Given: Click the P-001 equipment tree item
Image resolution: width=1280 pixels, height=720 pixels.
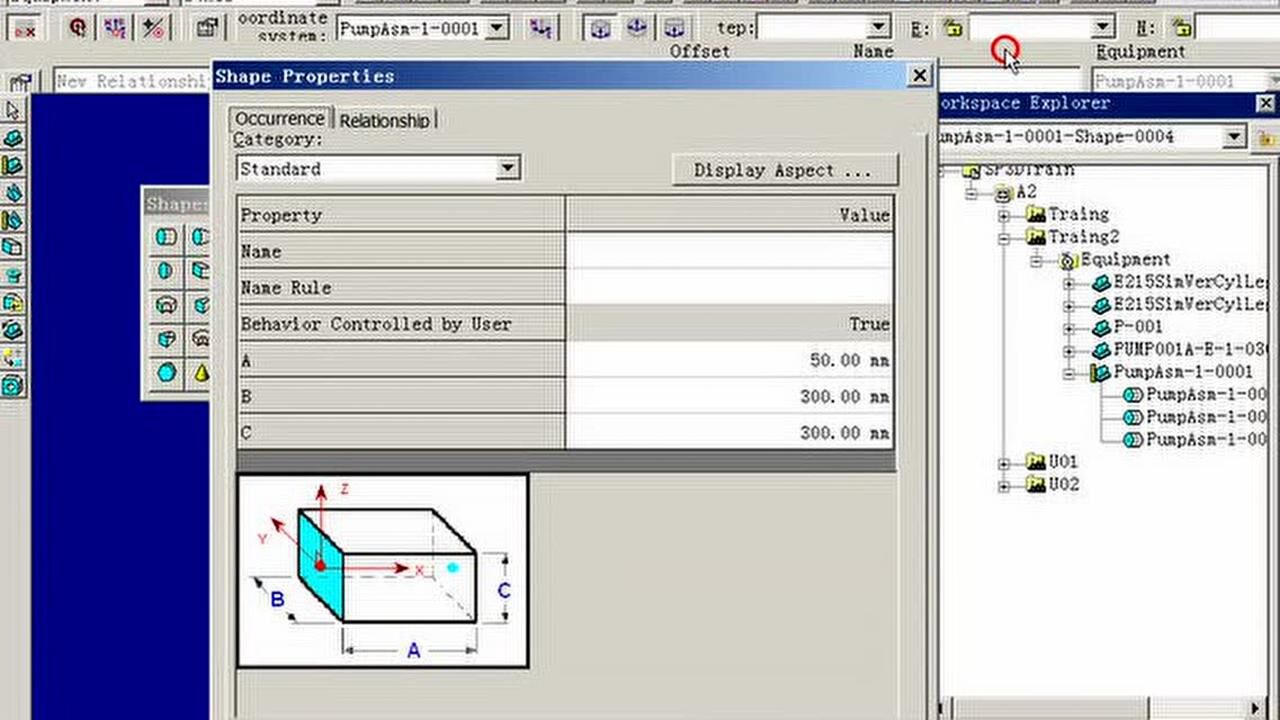Looking at the screenshot, I should pyautogui.click(x=1137, y=327).
